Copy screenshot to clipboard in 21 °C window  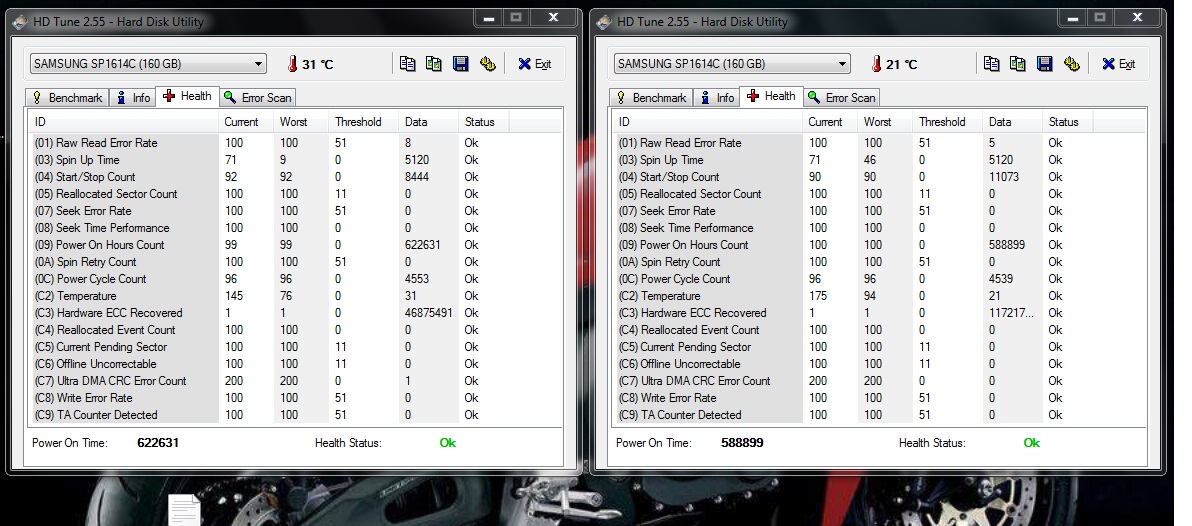pyautogui.click(x=1017, y=64)
